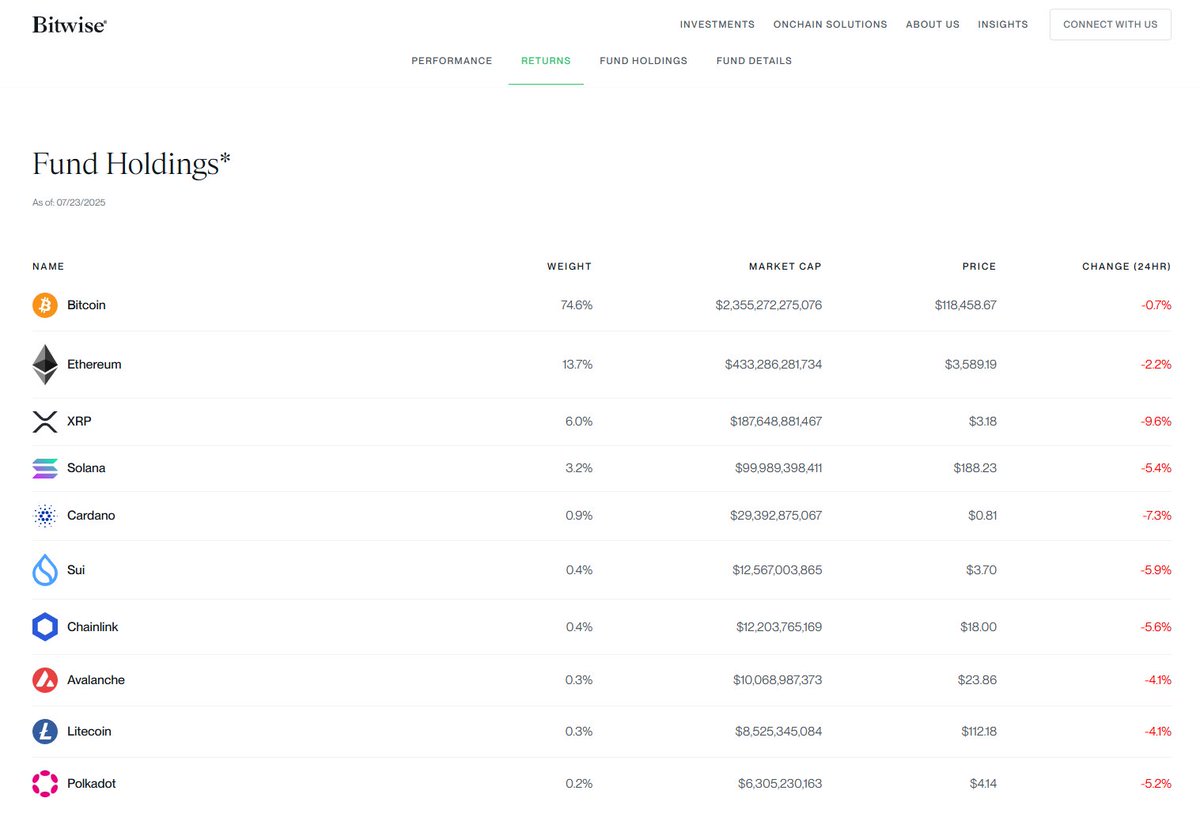This screenshot has width=1200, height=817.
Task: Select the Sui name text
Action: (x=76, y=570)
